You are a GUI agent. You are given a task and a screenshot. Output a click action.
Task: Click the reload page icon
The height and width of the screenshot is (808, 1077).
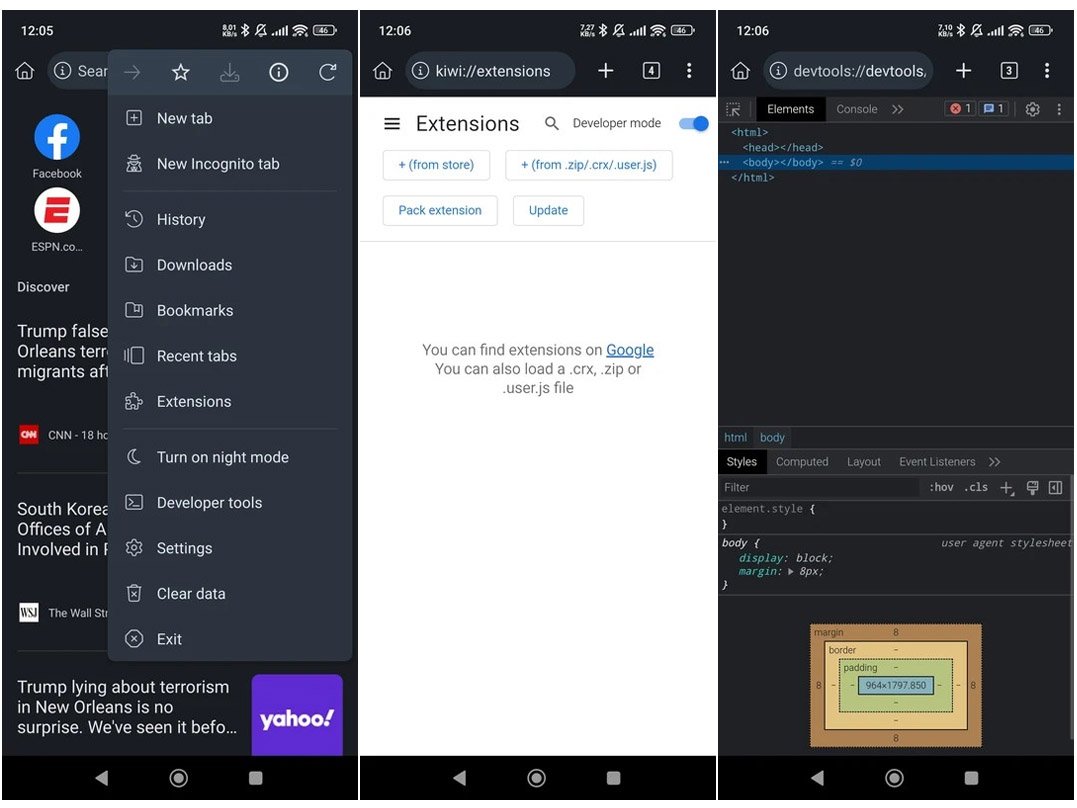(328, 71)
